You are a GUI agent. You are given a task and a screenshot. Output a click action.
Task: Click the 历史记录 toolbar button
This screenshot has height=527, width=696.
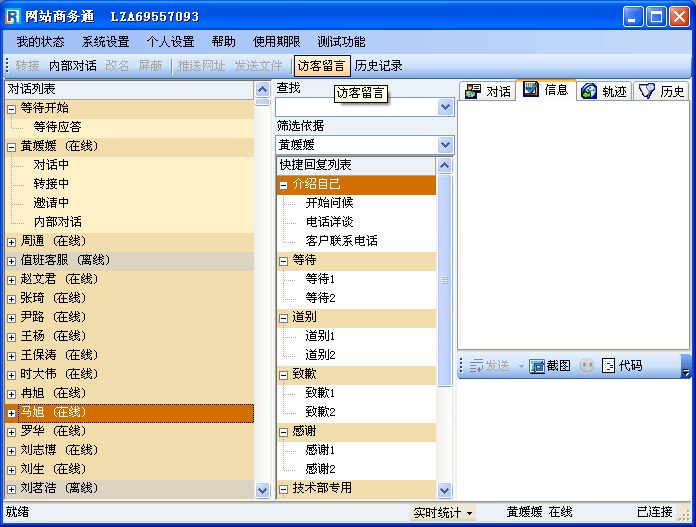[379, 66]
